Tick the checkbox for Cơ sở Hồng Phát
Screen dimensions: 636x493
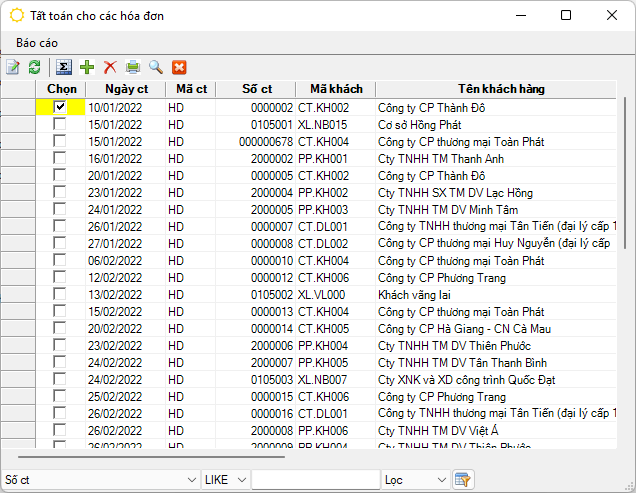coord(60,124)
